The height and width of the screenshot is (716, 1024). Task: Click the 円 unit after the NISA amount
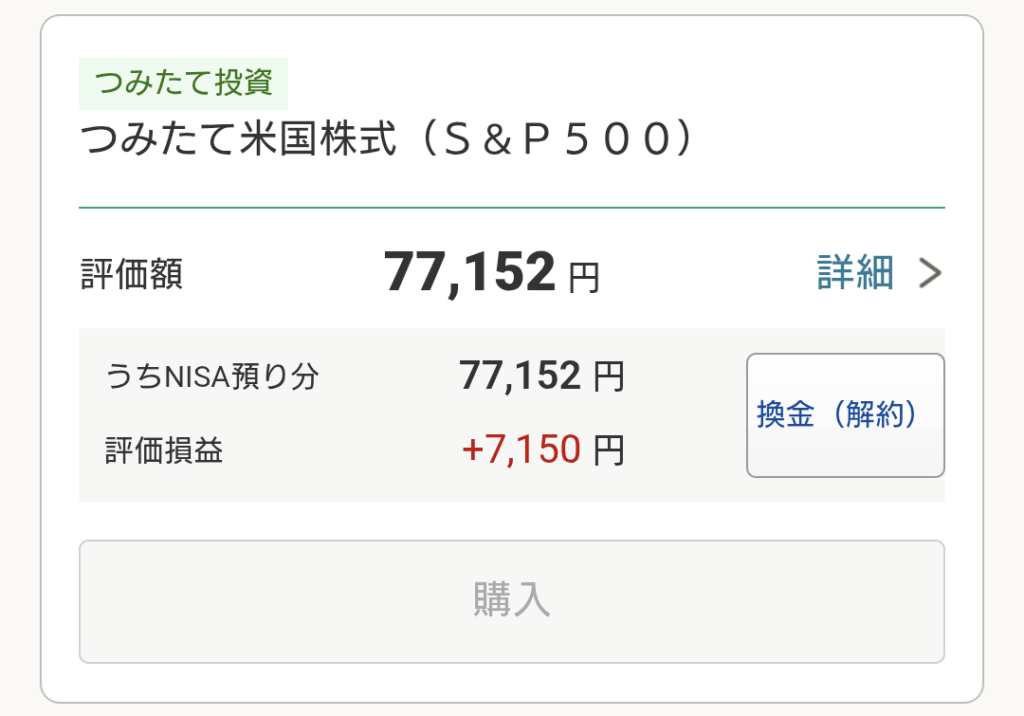click(x=608, y=377)
